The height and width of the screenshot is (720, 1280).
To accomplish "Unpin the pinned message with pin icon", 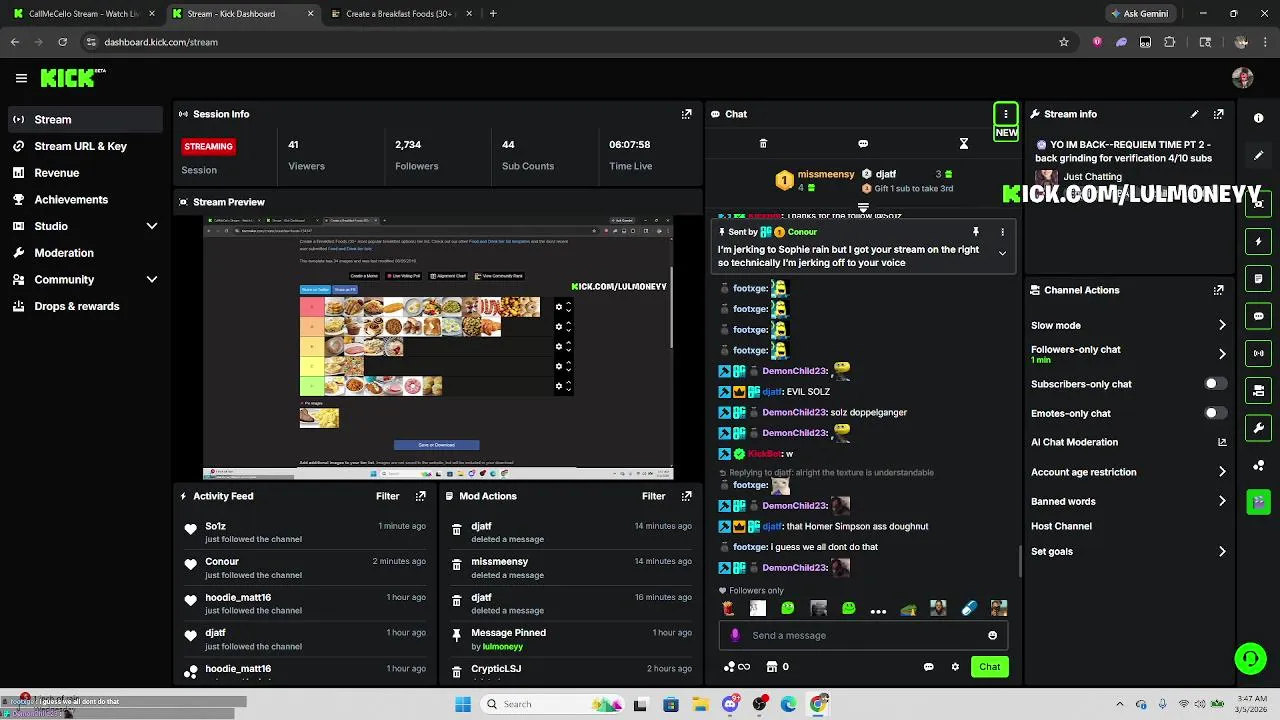I will pos(976,232).
